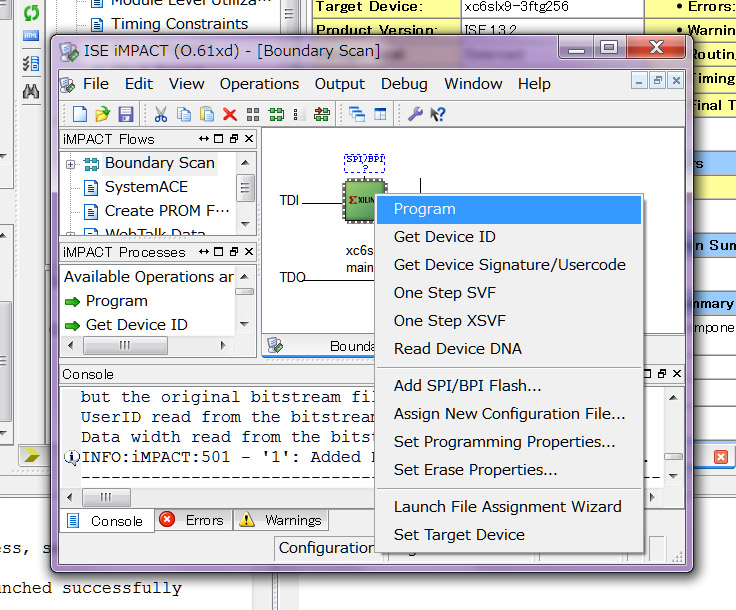The height and width of the screenshot is (610, 736).
Task: Expand the Boundary Scan tree node
Action: (x=70, y=164)
